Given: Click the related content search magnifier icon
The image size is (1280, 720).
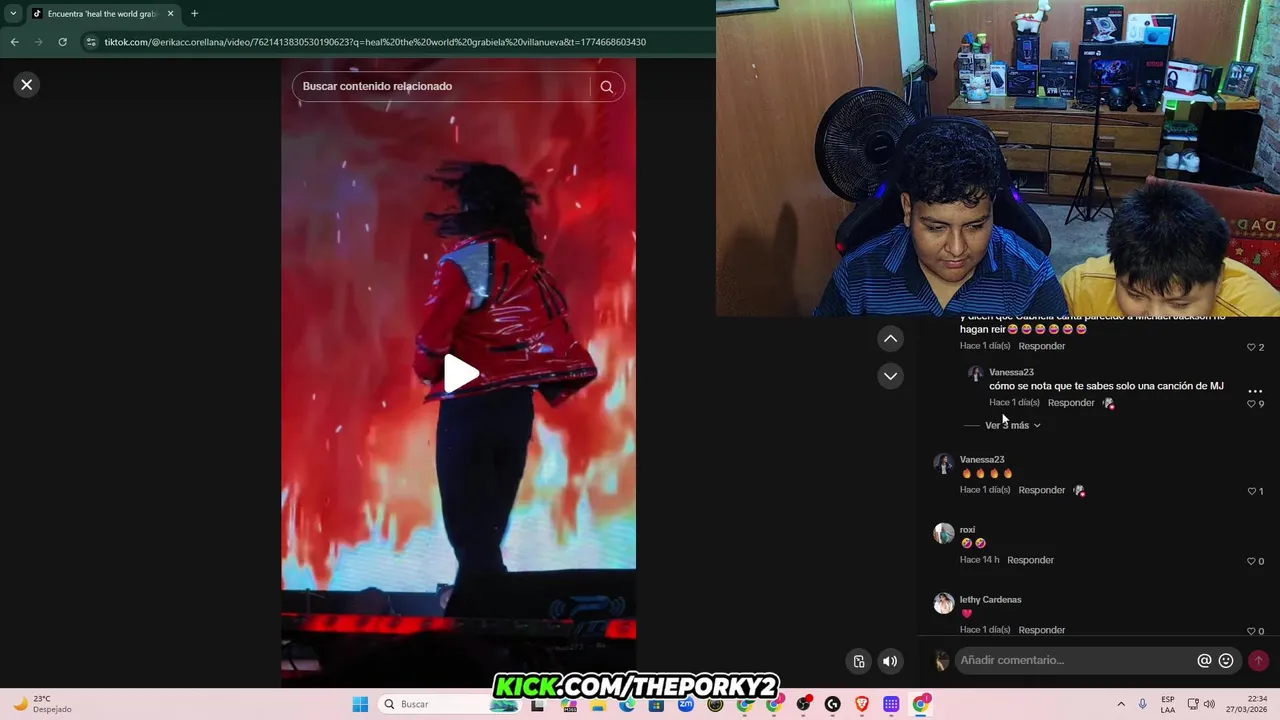Looking at the screenshot, I should point(606,87).
